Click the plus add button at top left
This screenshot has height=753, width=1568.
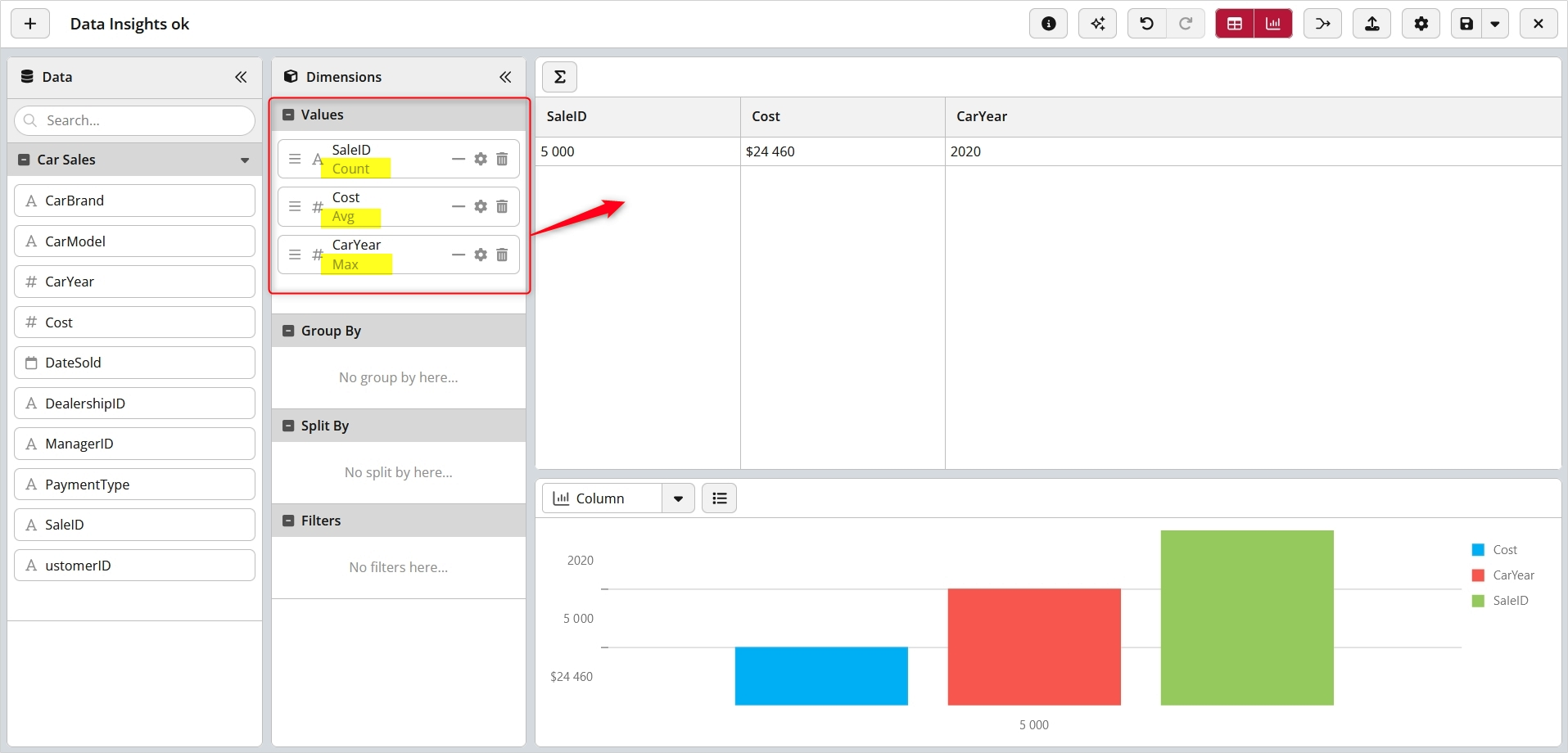30,24
